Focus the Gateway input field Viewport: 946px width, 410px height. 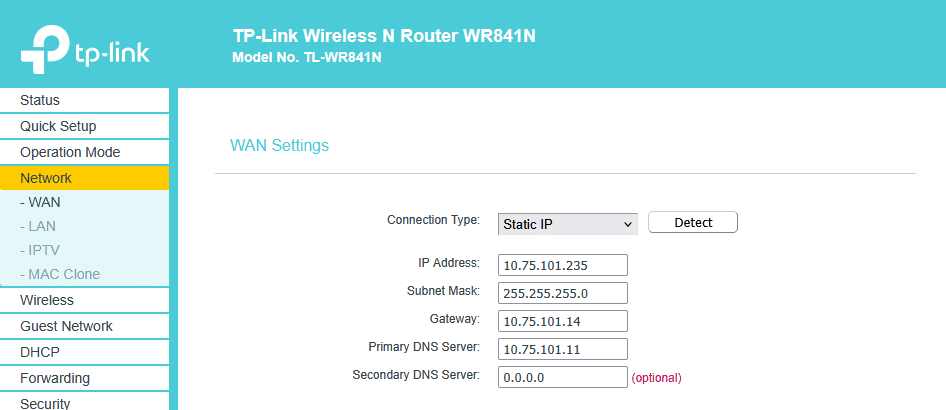[x=562, y=321]
